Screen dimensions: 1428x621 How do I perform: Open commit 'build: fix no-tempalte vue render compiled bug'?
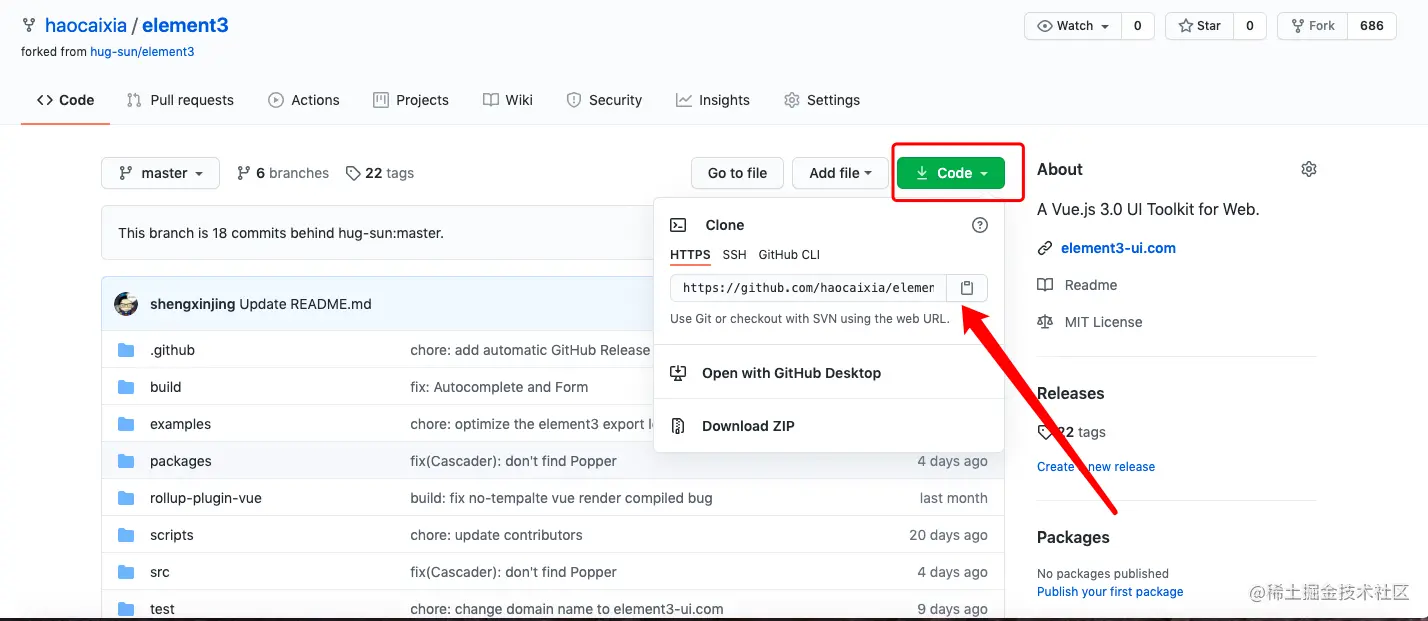coord(561,498)
